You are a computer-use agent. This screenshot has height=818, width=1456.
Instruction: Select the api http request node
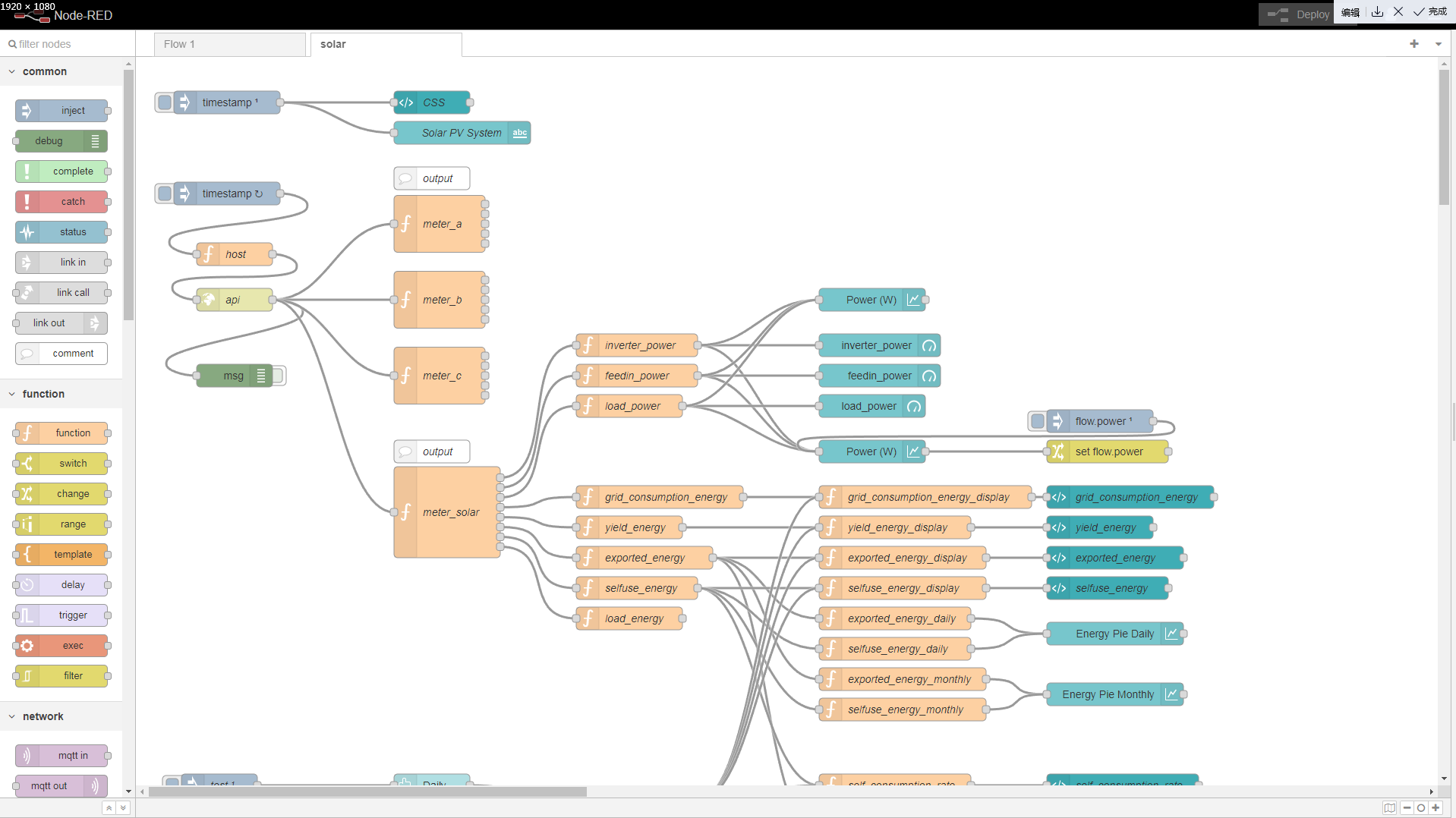tap(234, 300)
